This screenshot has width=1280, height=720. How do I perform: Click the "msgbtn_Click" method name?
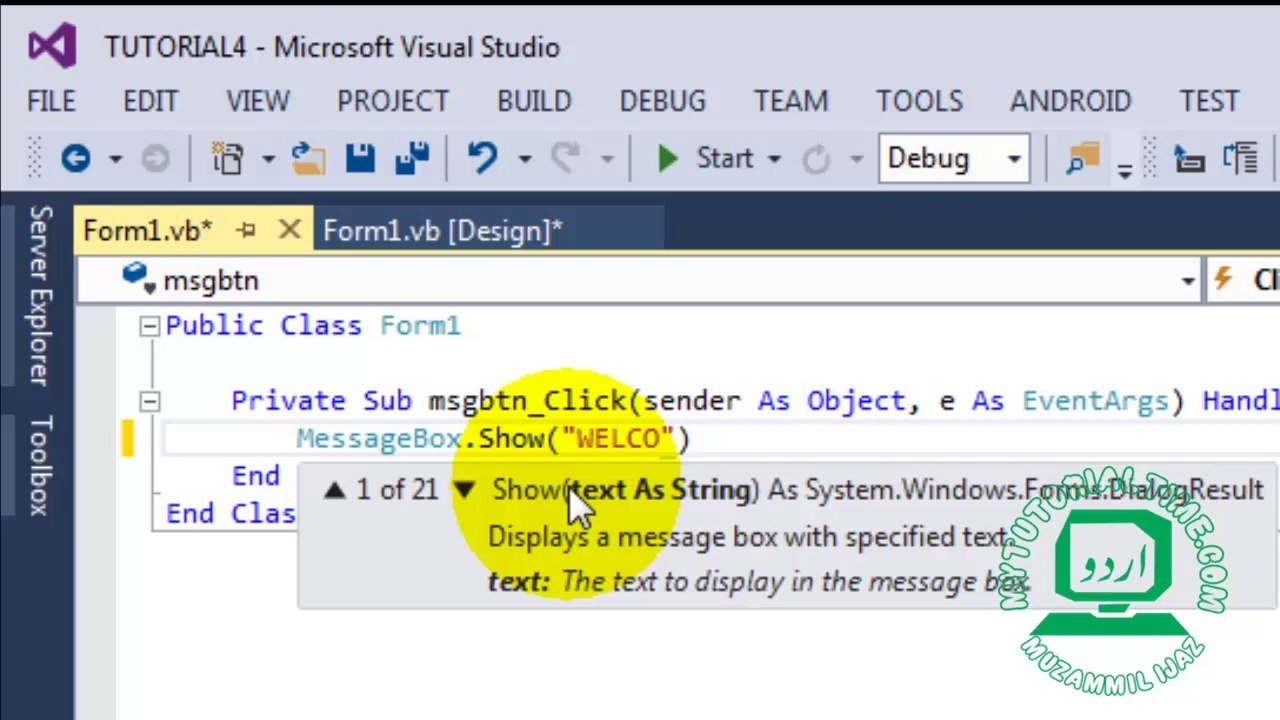point(527,401)
